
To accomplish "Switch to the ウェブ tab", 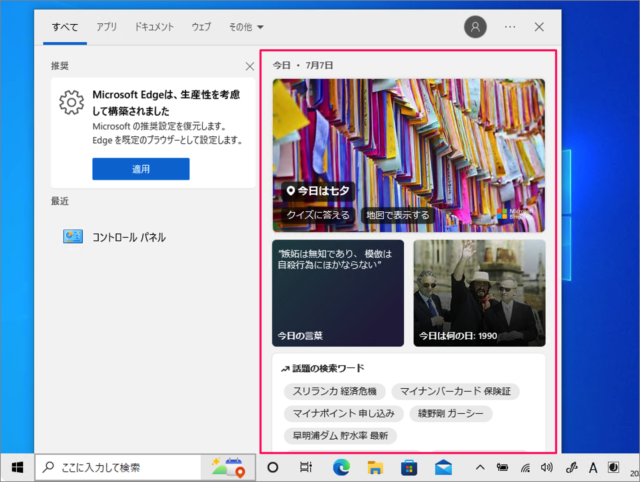I will [x=202, y=27].
